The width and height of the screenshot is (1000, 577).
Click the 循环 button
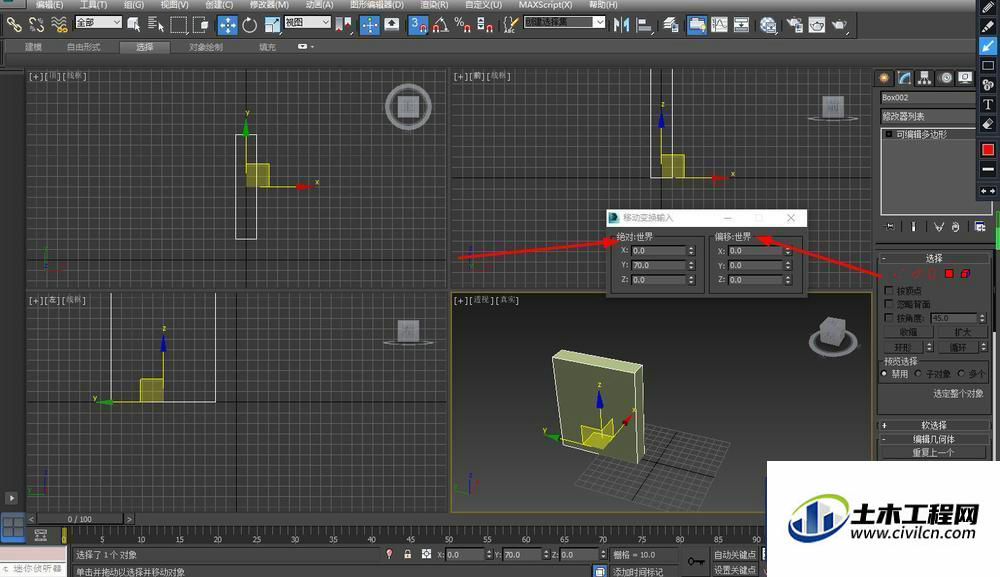(x=958, y=347)
